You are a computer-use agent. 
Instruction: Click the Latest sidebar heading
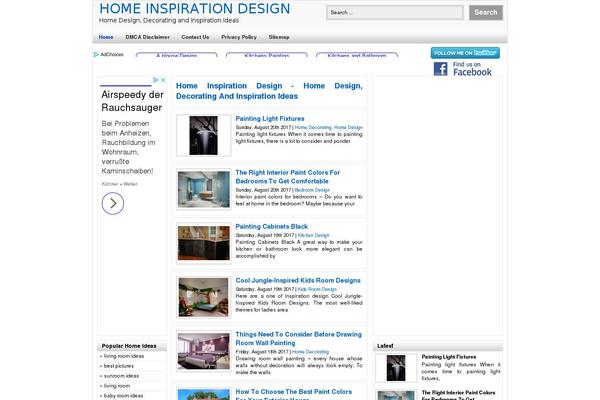point(385,346)
